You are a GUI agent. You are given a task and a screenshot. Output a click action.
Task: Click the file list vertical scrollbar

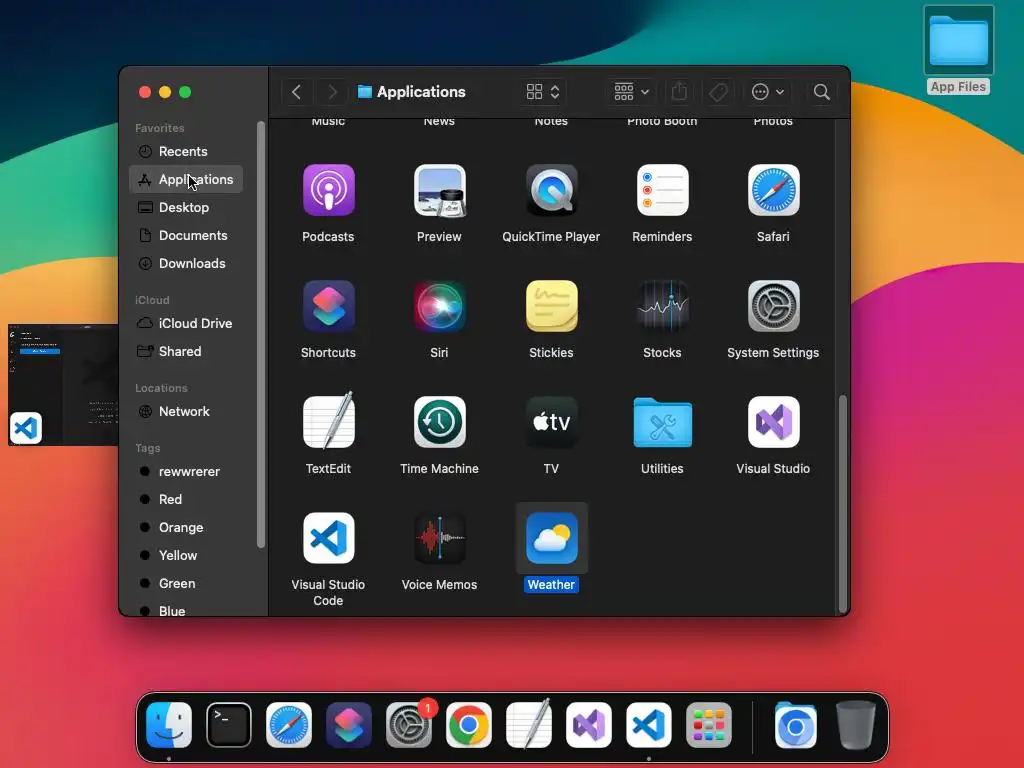843,503
